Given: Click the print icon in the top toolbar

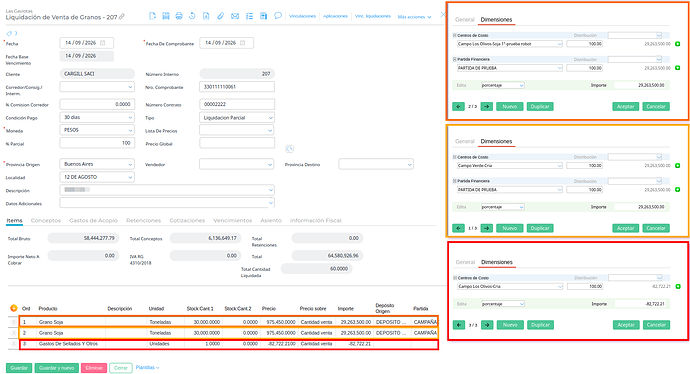Looking at the screenshot, I should pyautogui.click(x=179, y=16).
